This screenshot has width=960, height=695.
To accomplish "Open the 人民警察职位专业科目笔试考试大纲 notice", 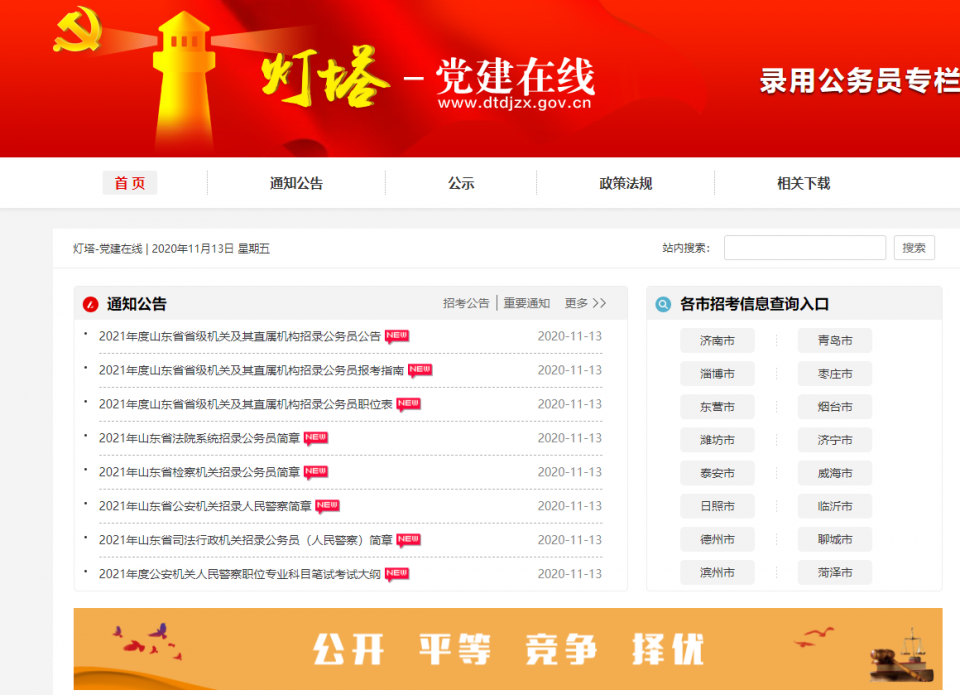I will (x=240, y=574).
